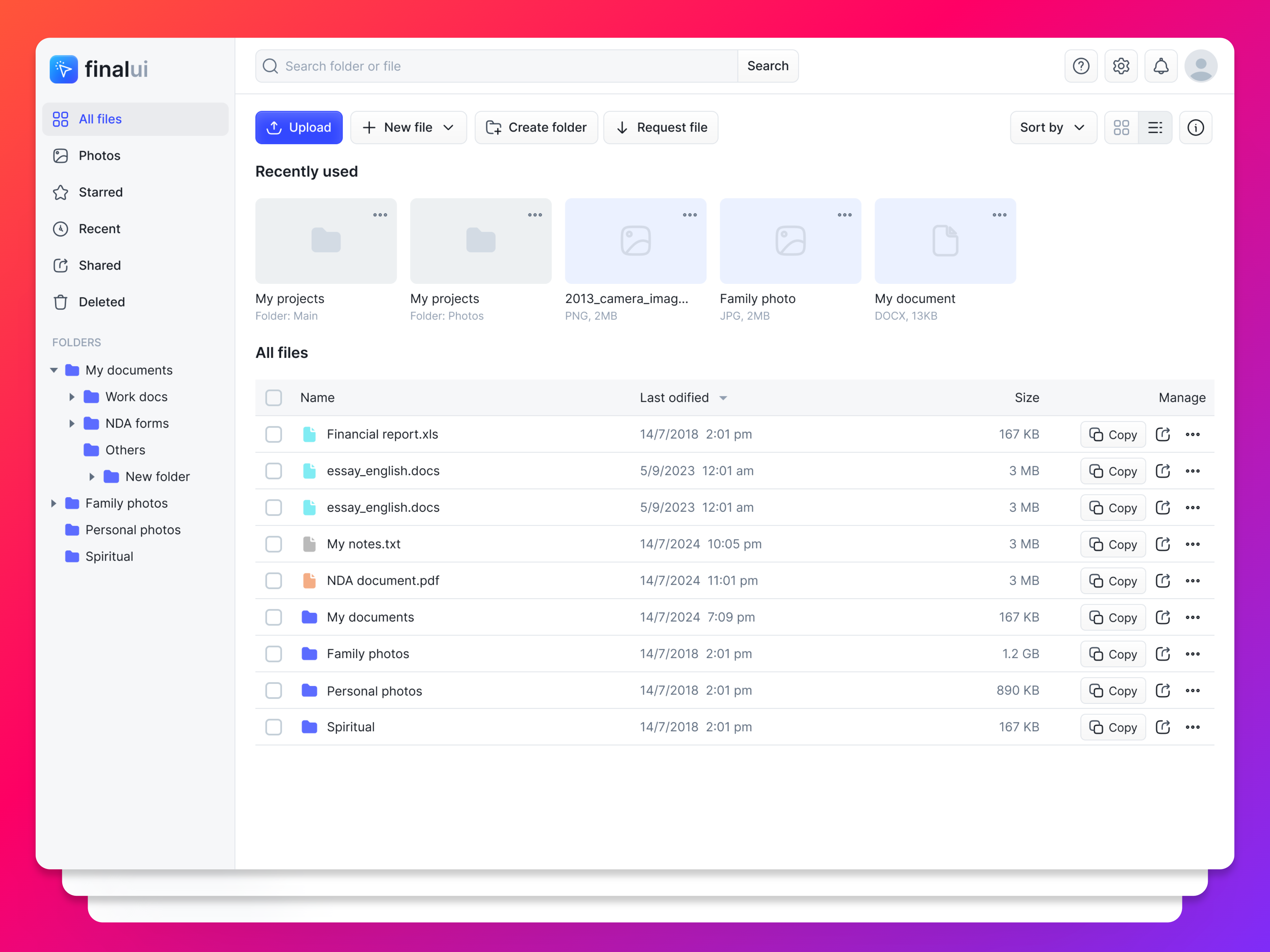Screen dimensions: 1270x952
Task: Click the Create folder button
Action: tap(536, 127)
